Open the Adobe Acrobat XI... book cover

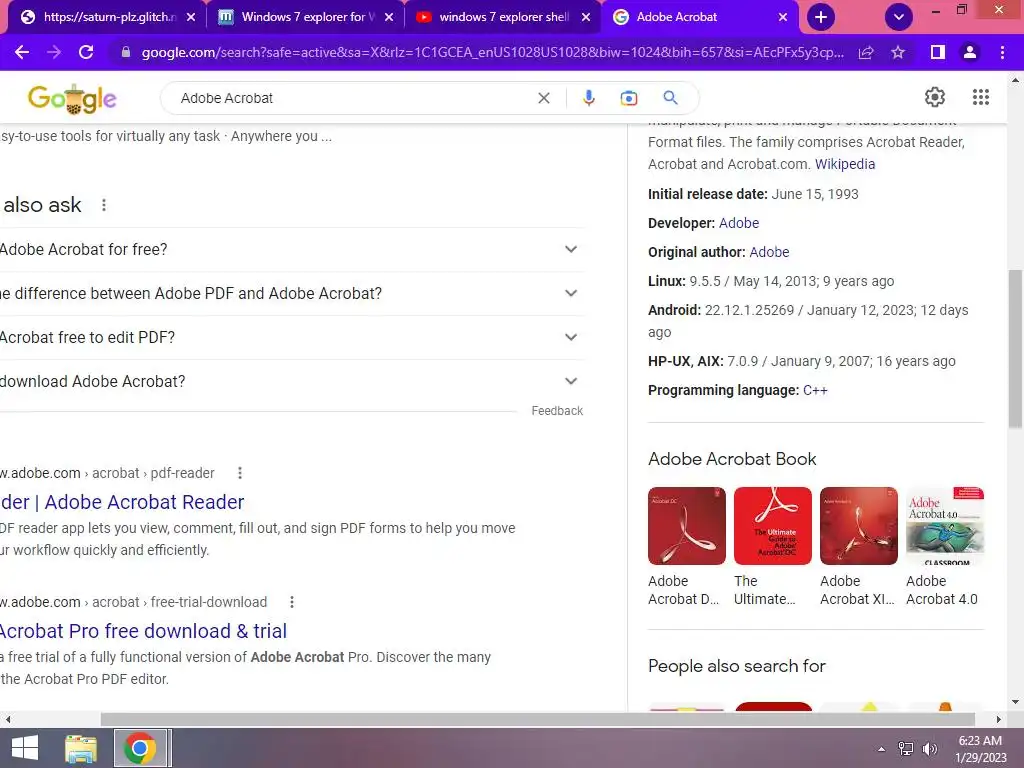tap(859, 526)
